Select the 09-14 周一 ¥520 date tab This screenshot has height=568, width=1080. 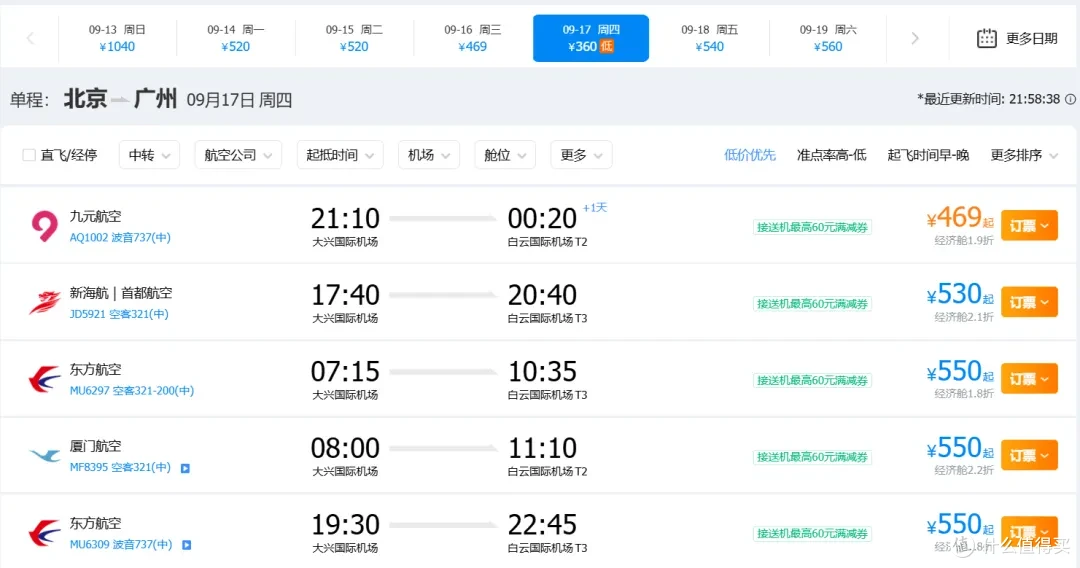pyautogui.click(x=236, y=39)
